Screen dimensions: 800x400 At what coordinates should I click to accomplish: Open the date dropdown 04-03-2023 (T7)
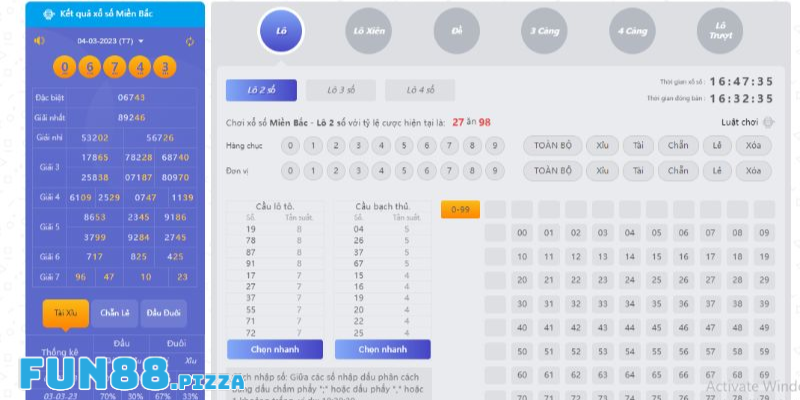click(111, 41)
